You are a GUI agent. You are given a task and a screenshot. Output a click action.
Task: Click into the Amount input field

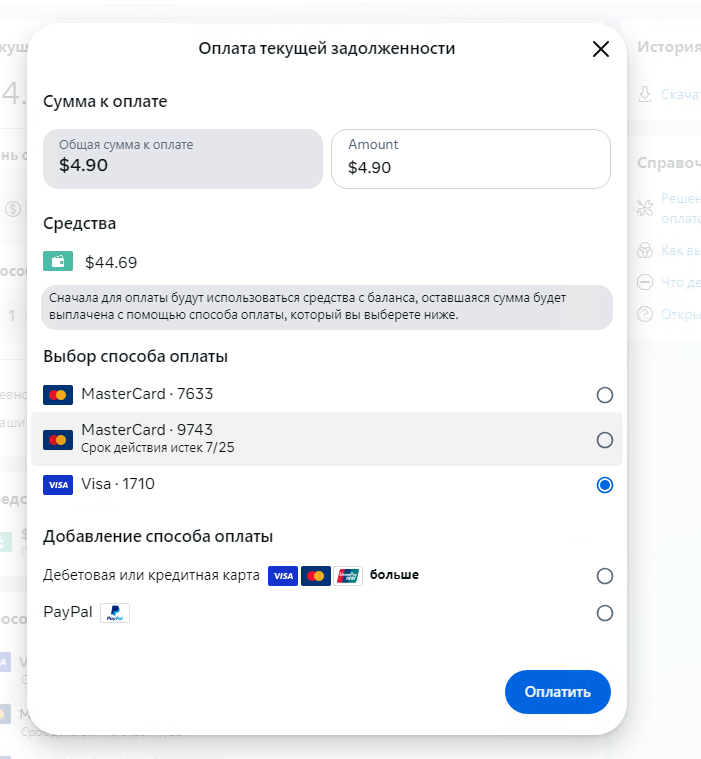point(470,167)
